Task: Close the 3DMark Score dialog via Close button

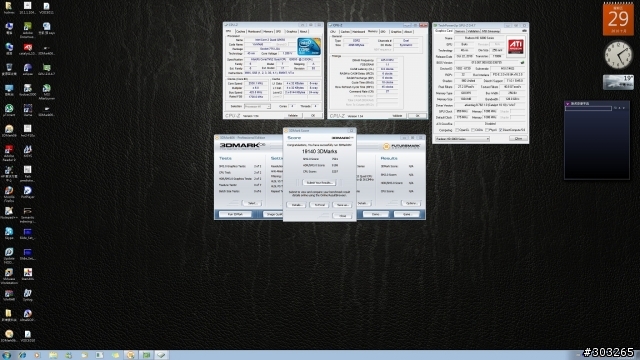Action: [x=342, y=216]
